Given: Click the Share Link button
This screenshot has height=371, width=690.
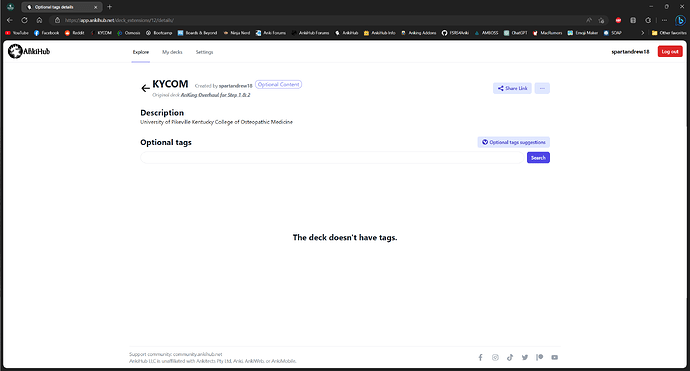Looking at the screenshot, I should [x=512, y=88].
